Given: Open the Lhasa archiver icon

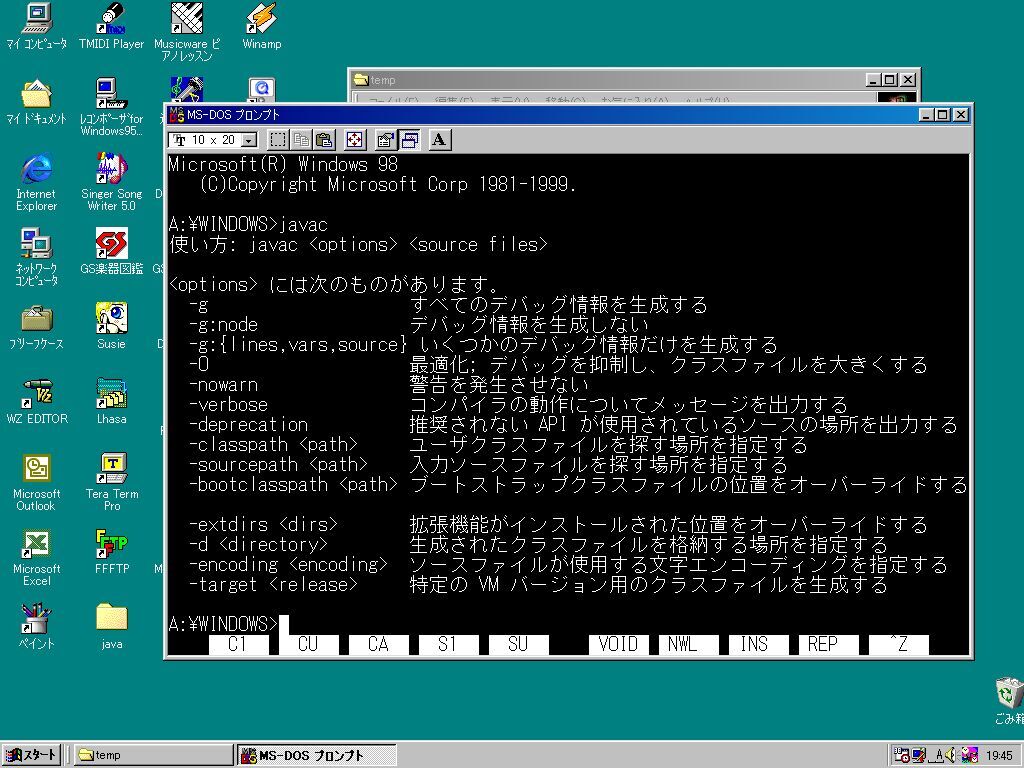Looking at the screenshot, I should coord(111,402).
